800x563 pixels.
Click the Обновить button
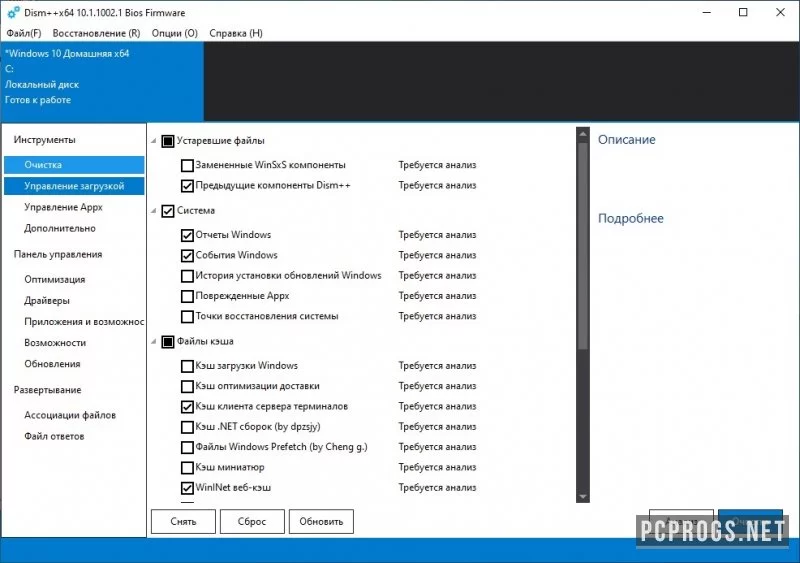(321, 521)
